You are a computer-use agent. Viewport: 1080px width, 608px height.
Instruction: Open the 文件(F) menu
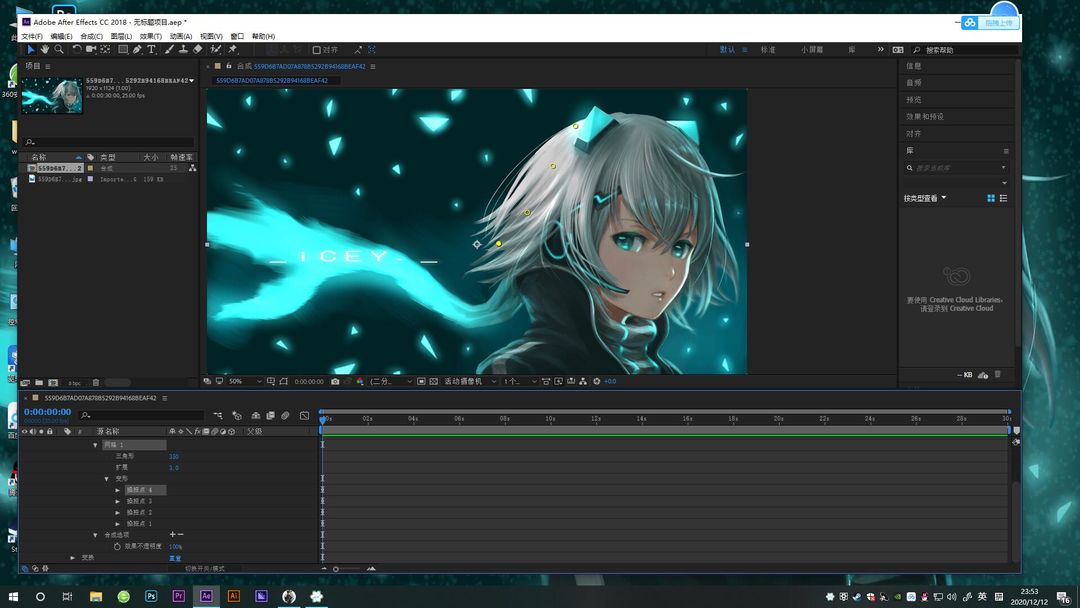click(x=32, y=36)
